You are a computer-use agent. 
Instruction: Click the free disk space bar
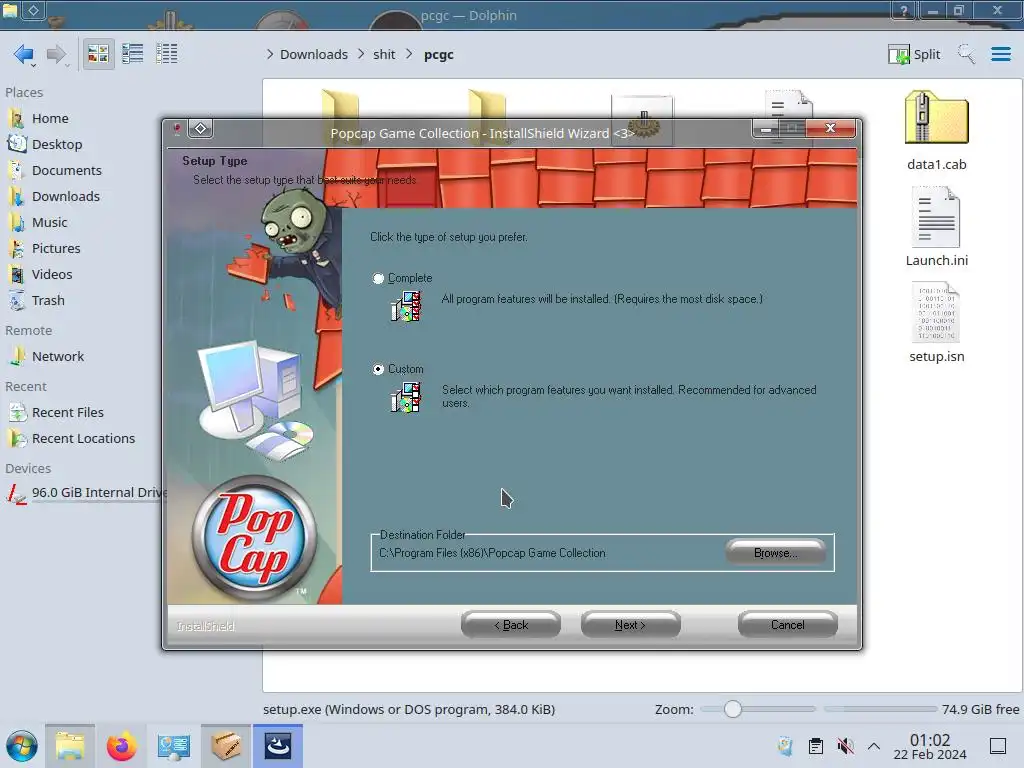click(x=881, y=709)
